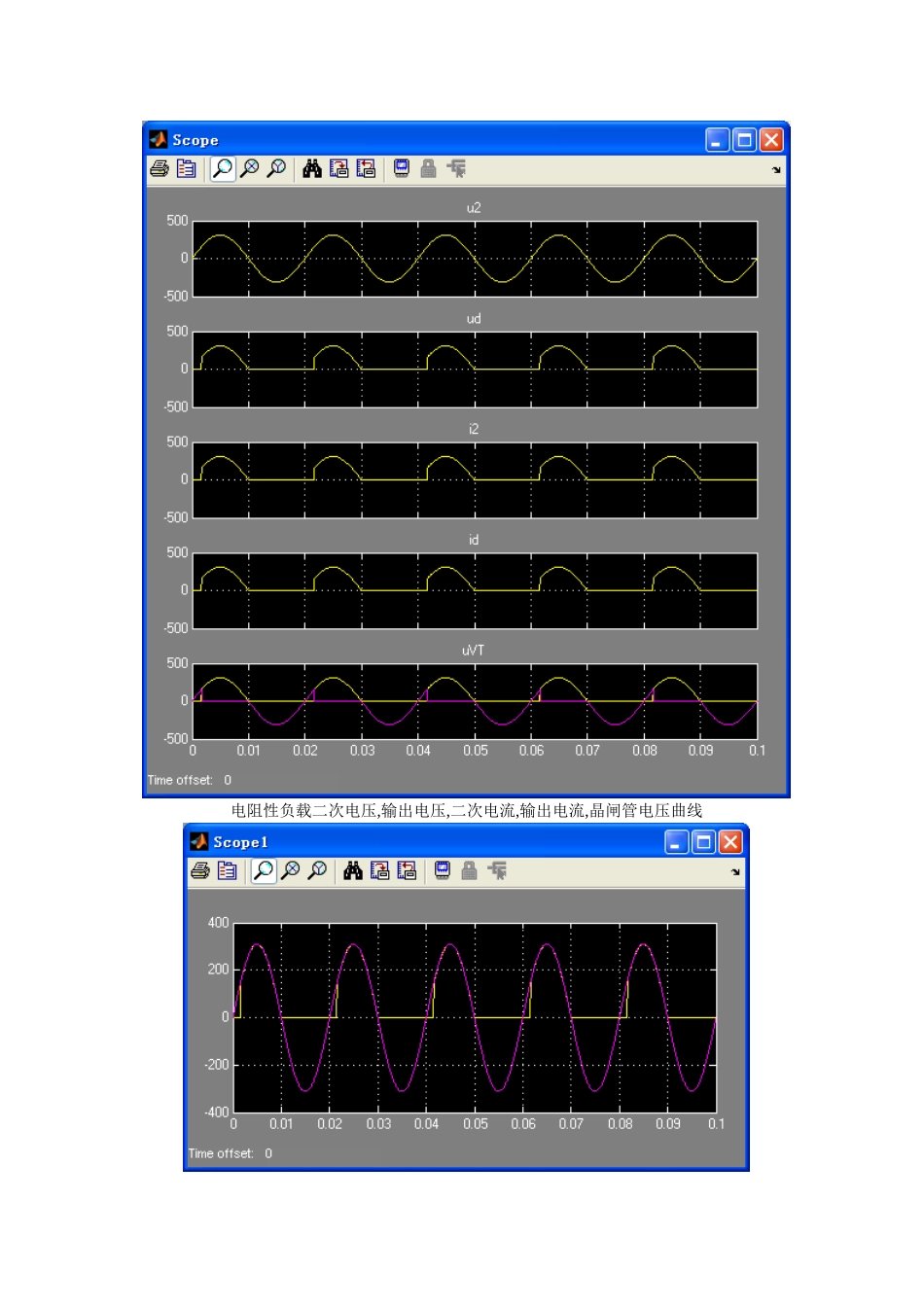
Task: Click the dock arrow in the Scope1 window
Action: point(735,872)
